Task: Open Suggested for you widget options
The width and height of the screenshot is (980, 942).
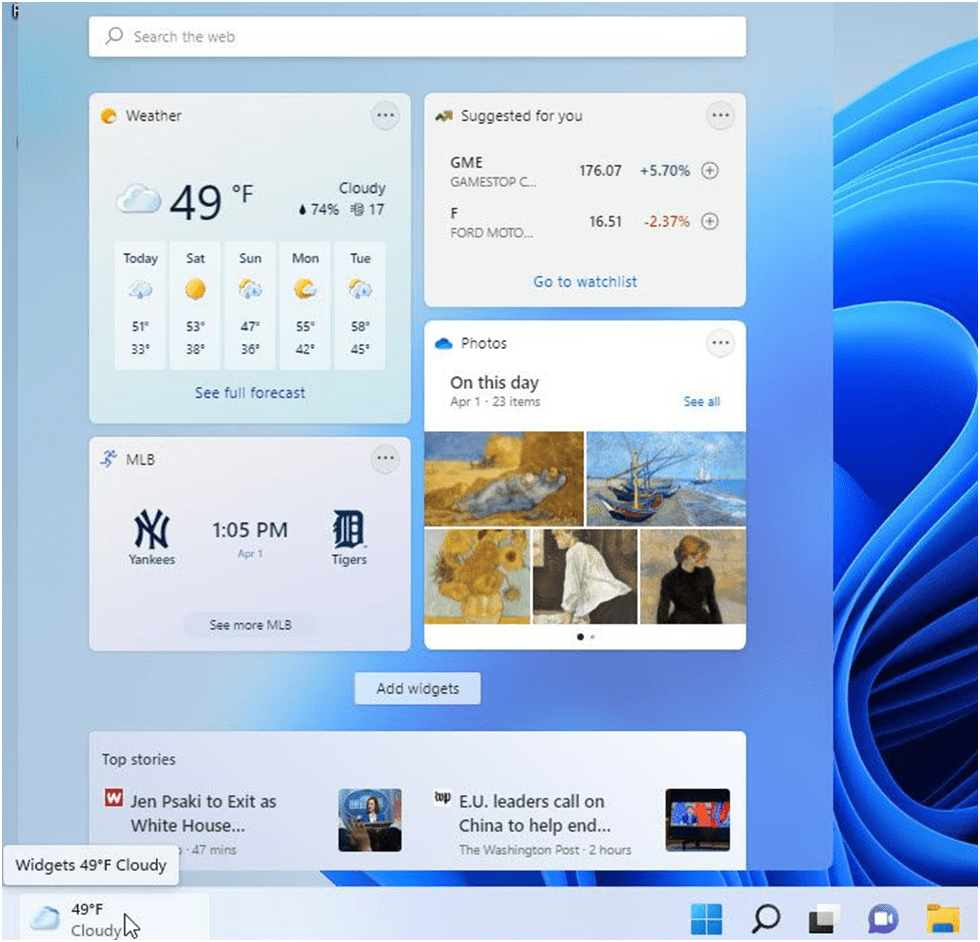Action: [x=720, y=116]
